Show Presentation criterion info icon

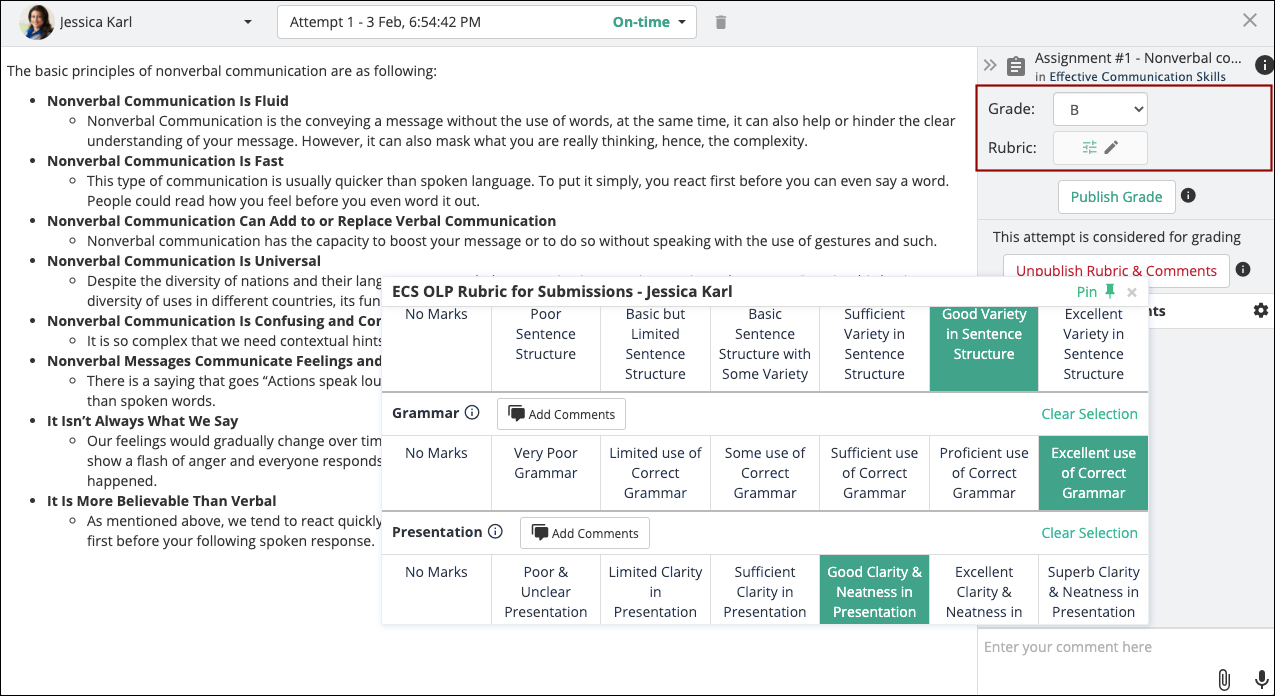pos(495,532)
